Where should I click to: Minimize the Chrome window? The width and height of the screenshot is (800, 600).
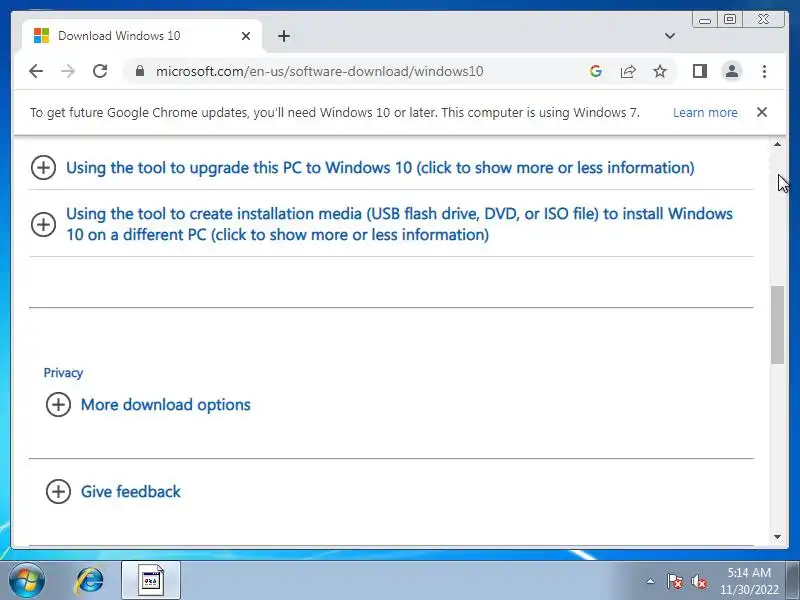pyautogui.click(x=705, y=20)
